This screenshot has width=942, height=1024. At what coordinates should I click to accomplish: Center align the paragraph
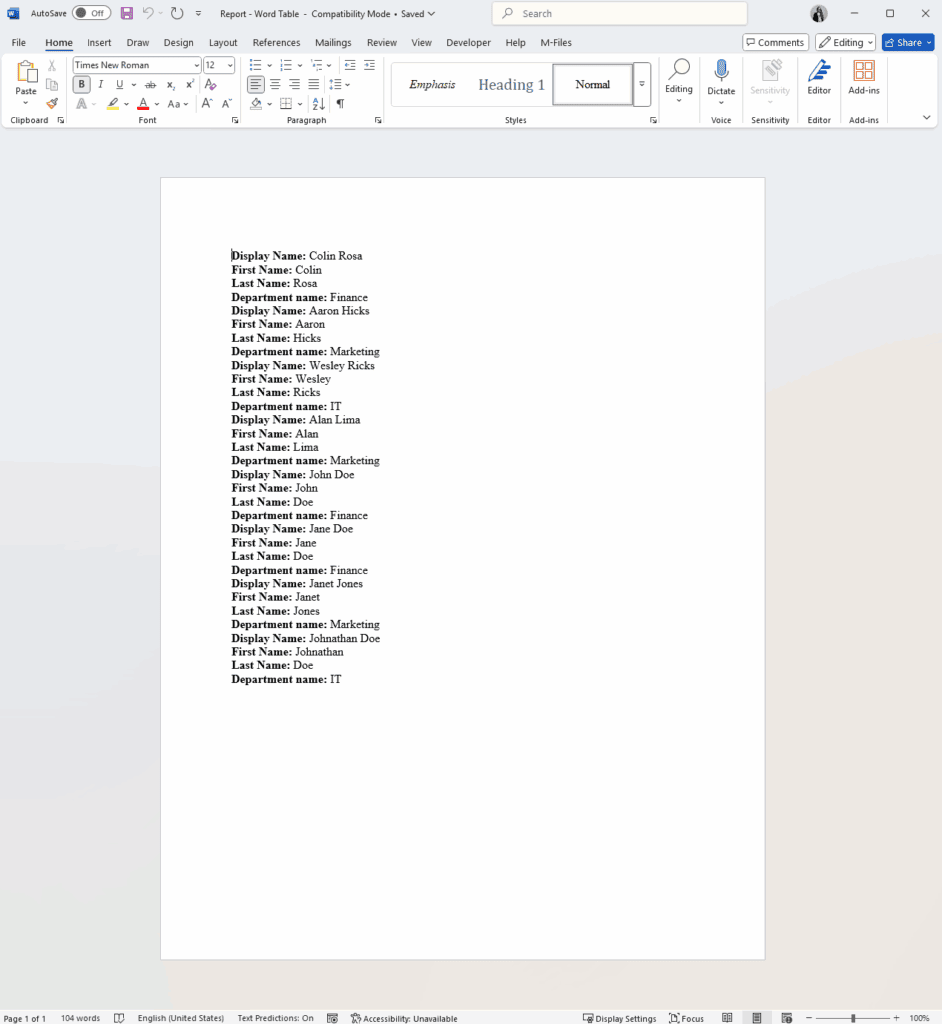pyautogui.click(x=275, y=85)
